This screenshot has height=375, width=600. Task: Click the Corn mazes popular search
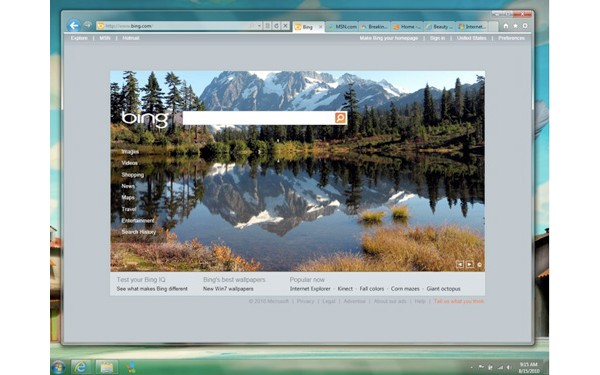point(405,289)
